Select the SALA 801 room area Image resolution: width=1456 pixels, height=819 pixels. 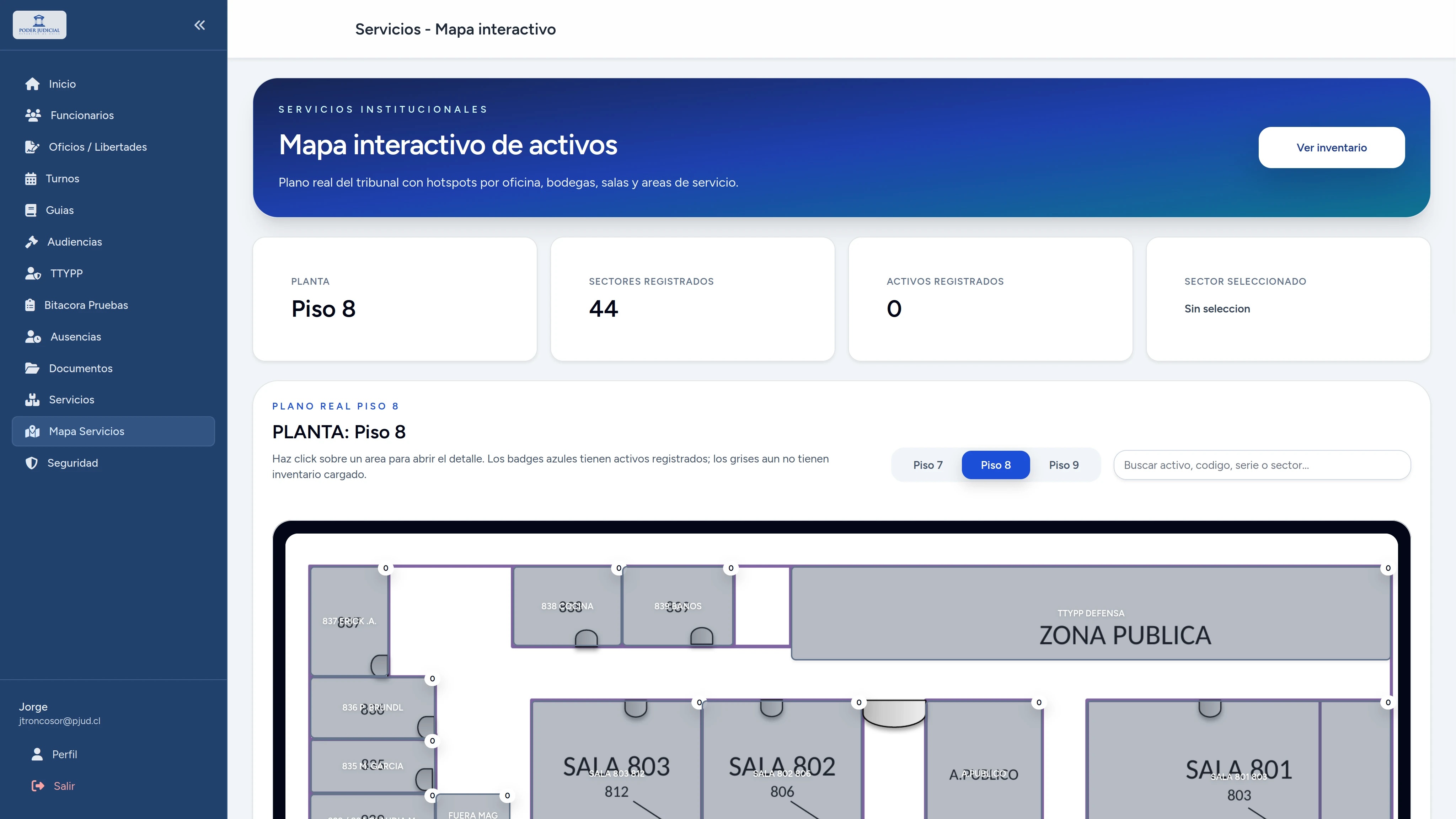point(1238,777)
